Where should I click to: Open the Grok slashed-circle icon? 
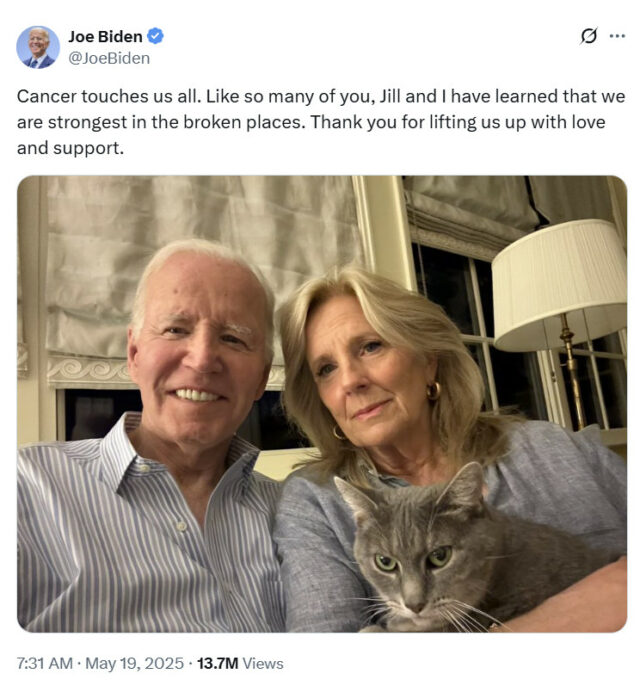pyautogui.click(x=589, y=36)
